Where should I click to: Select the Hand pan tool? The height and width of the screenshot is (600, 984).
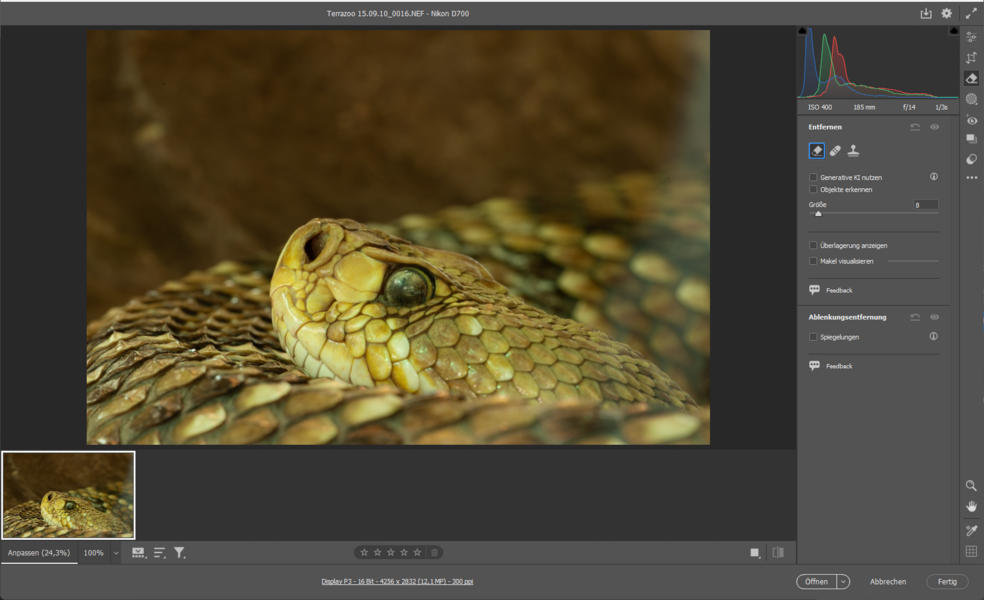pyautogui.click(x=971, y=507)
